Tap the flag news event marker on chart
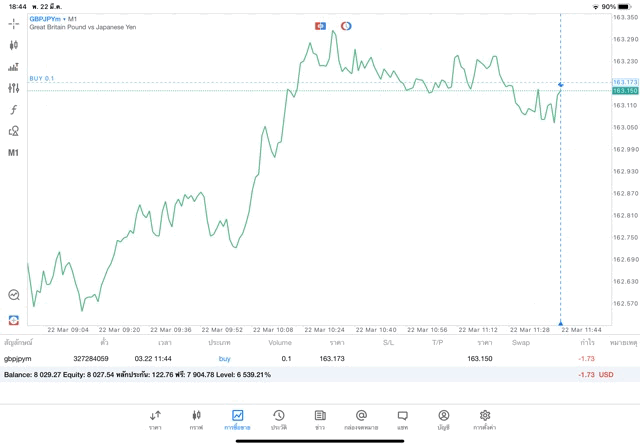The image size is (640, 447). click(320, 25)
